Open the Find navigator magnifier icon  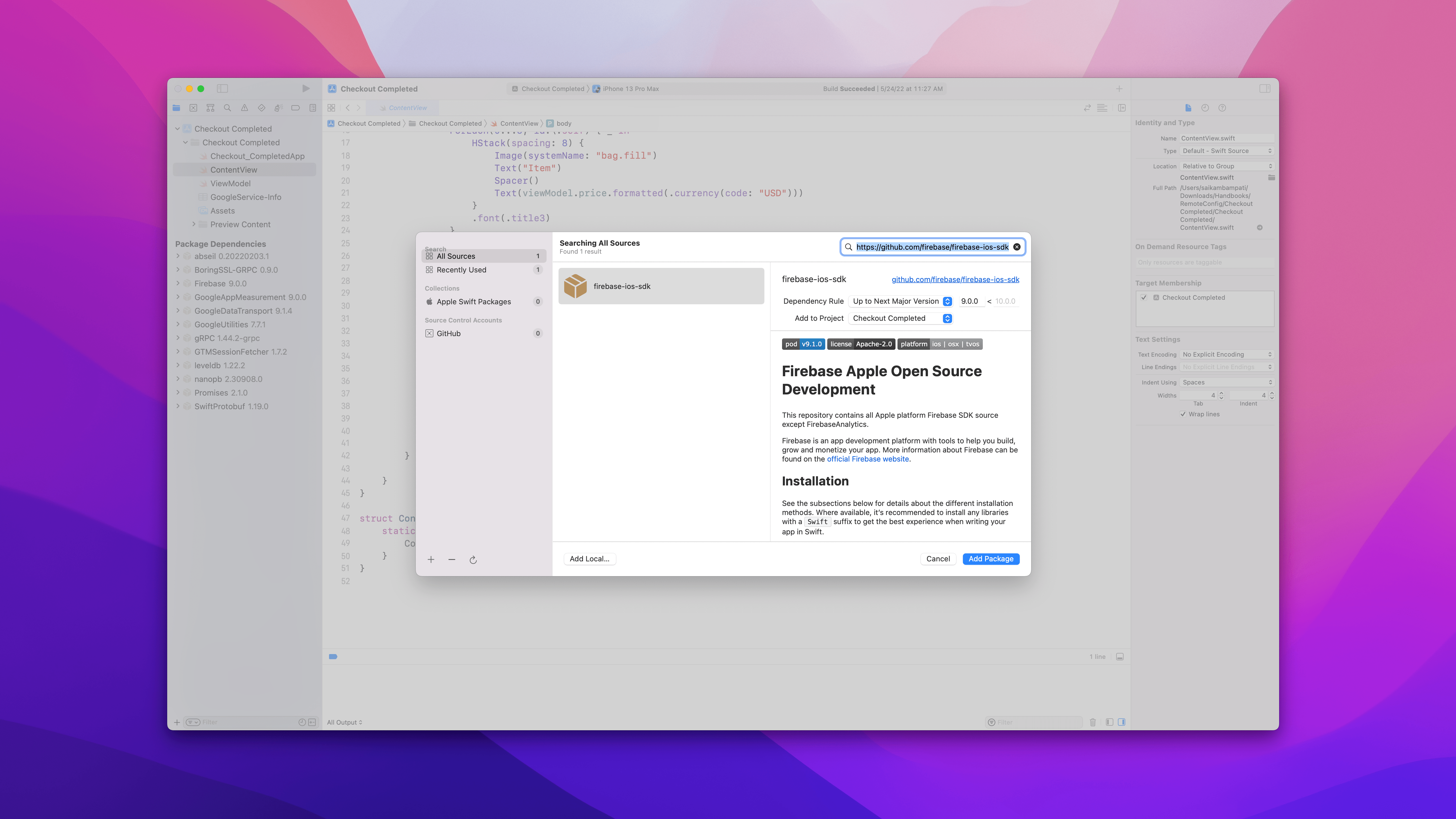click(227, 108)
